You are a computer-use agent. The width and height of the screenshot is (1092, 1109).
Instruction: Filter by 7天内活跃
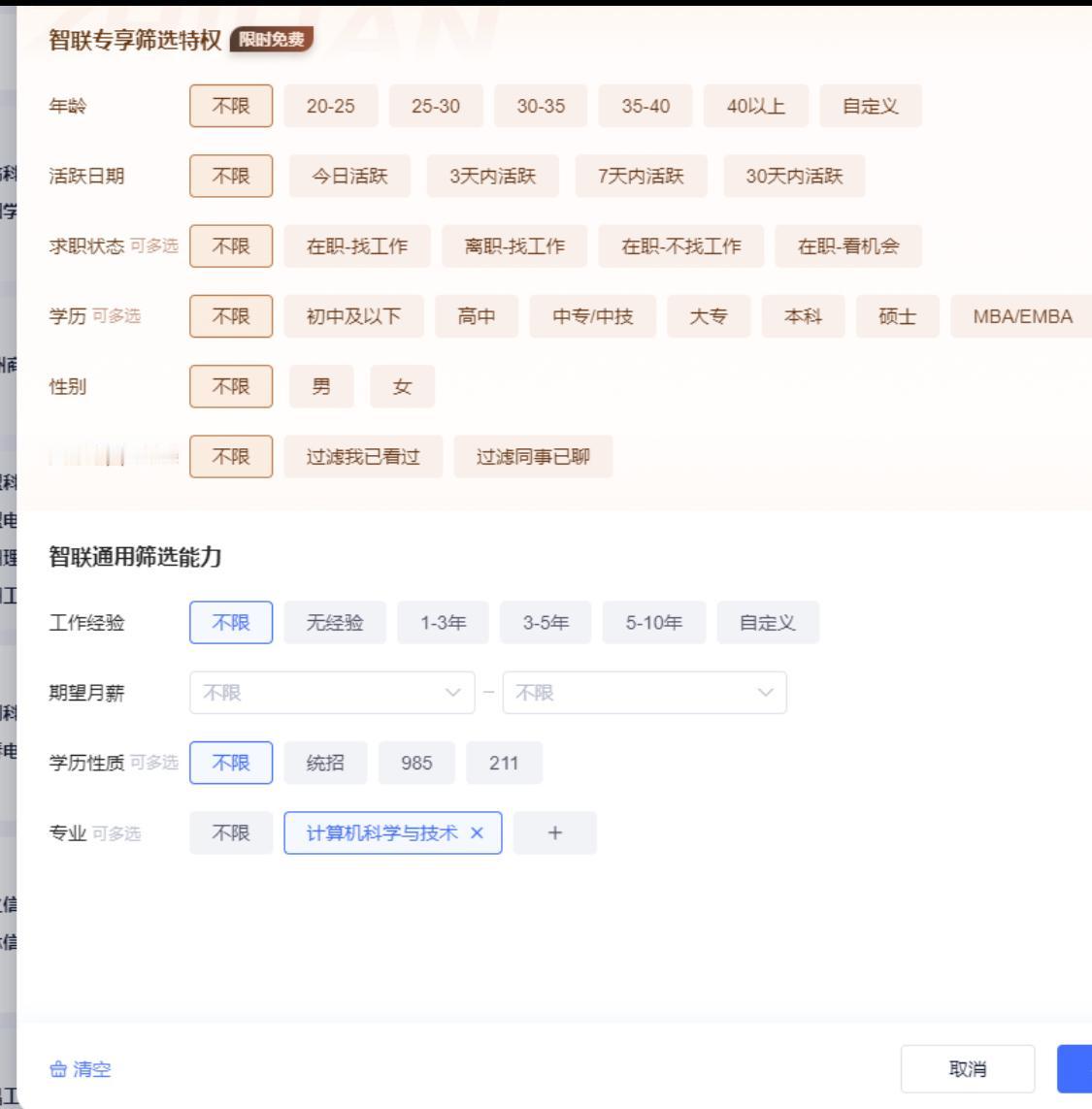[x=642, y=177]
